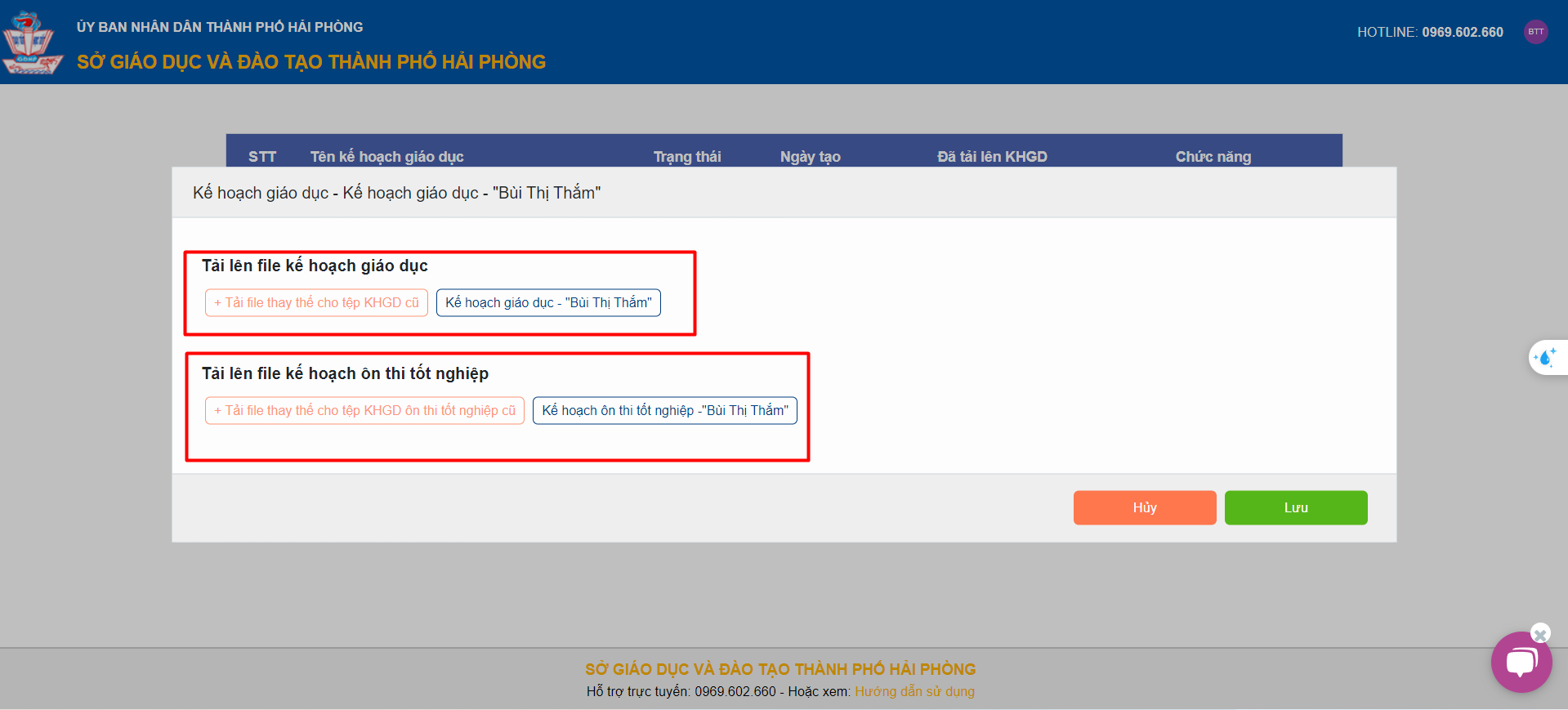Dismiss the chat widget with its X
The width and height of the screenshot is (1568, 710).
(1540, 634)
